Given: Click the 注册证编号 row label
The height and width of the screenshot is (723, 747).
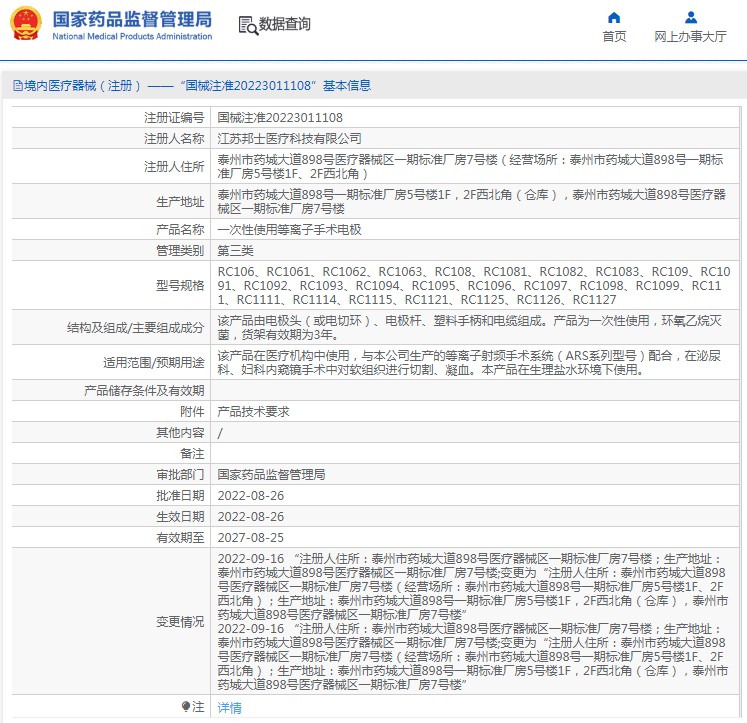Looking at the screenshot, I should (174, 118).
